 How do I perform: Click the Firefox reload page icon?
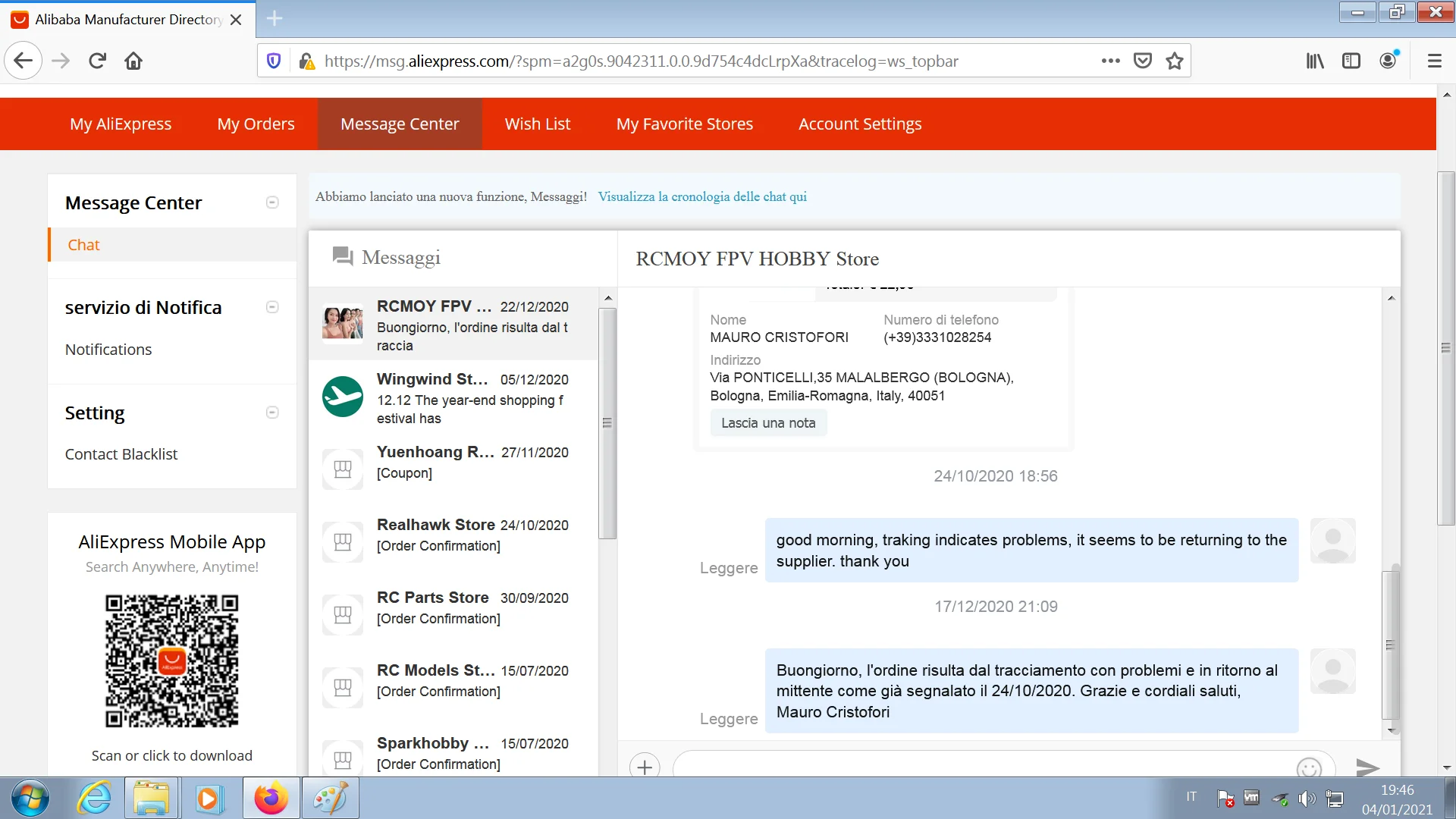click(97, 61)
